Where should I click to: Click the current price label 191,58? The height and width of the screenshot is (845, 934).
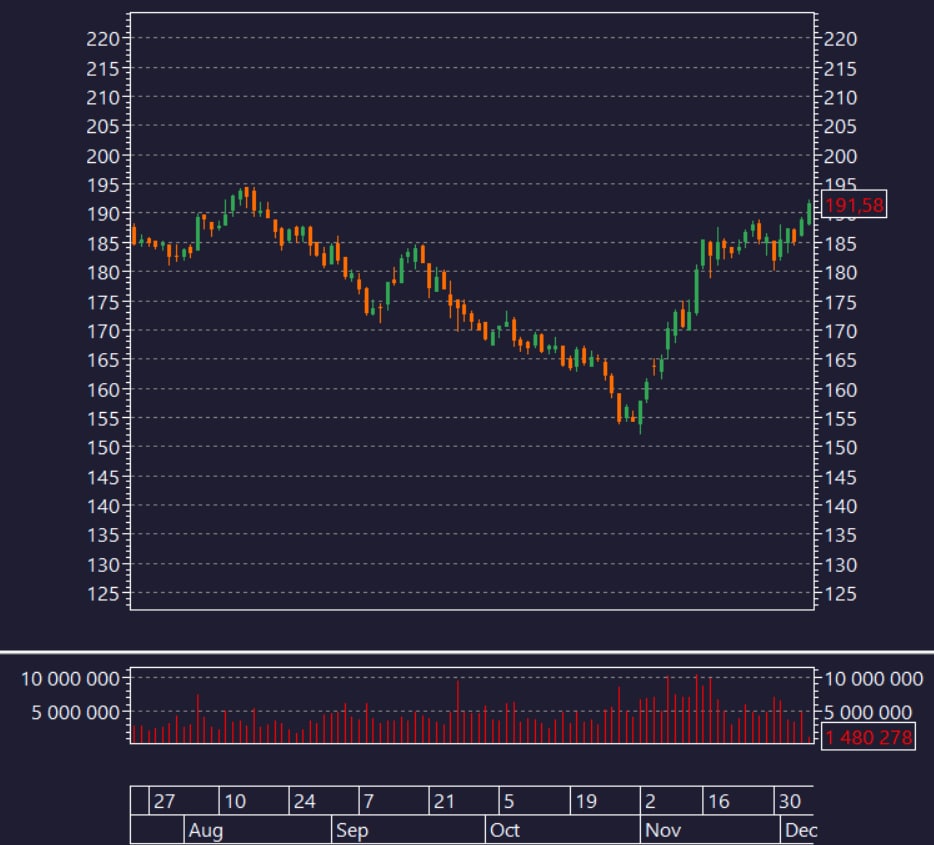[854, 205]
